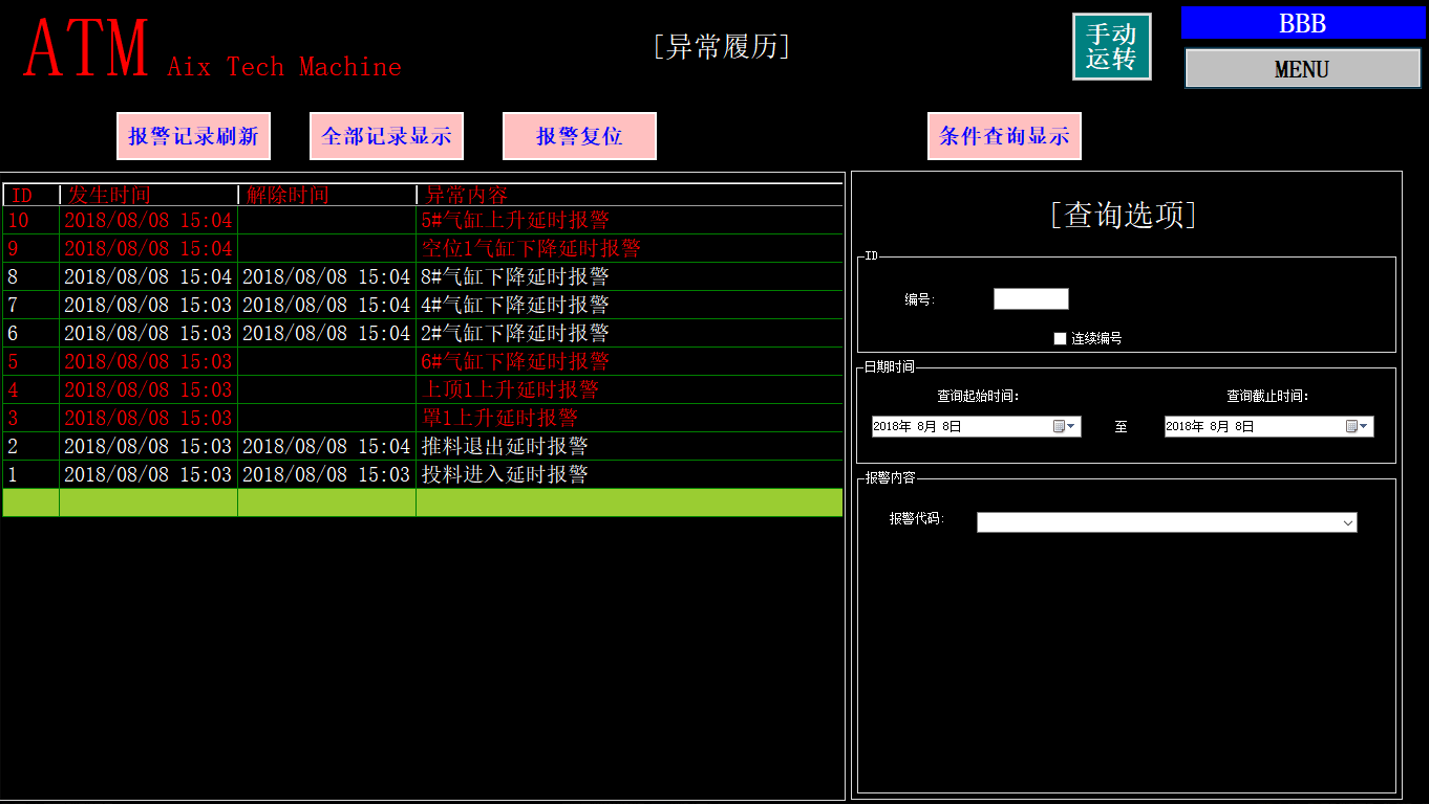
Task: Click the 全部记录显示 show all records button
Action: tap(386, 135)
